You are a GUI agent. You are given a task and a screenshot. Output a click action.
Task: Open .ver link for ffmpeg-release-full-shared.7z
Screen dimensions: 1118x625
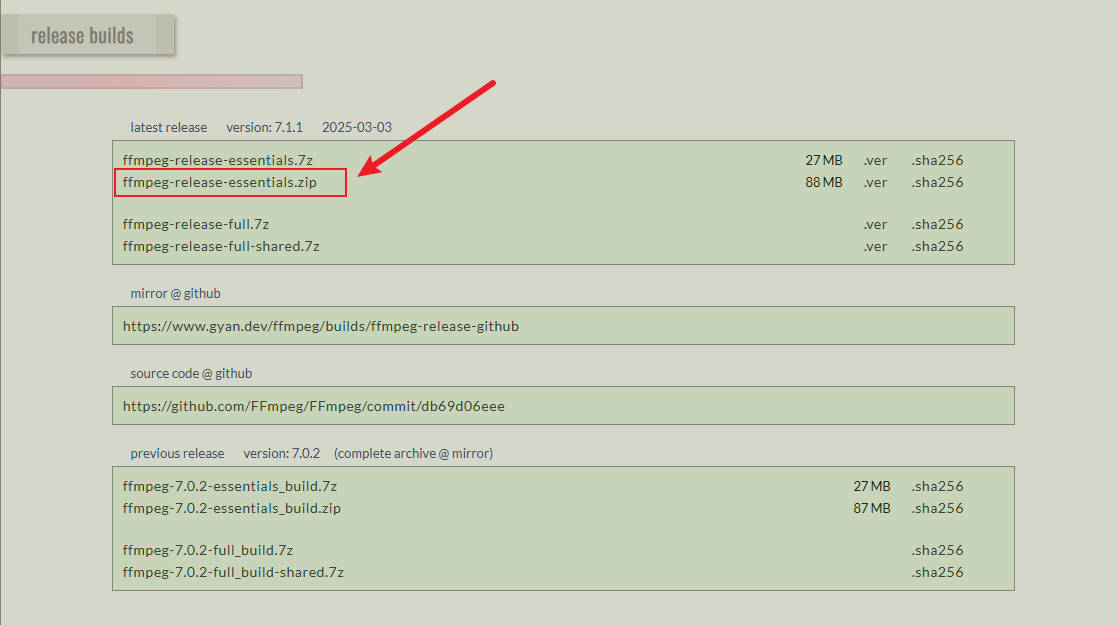tap(876, 247)
